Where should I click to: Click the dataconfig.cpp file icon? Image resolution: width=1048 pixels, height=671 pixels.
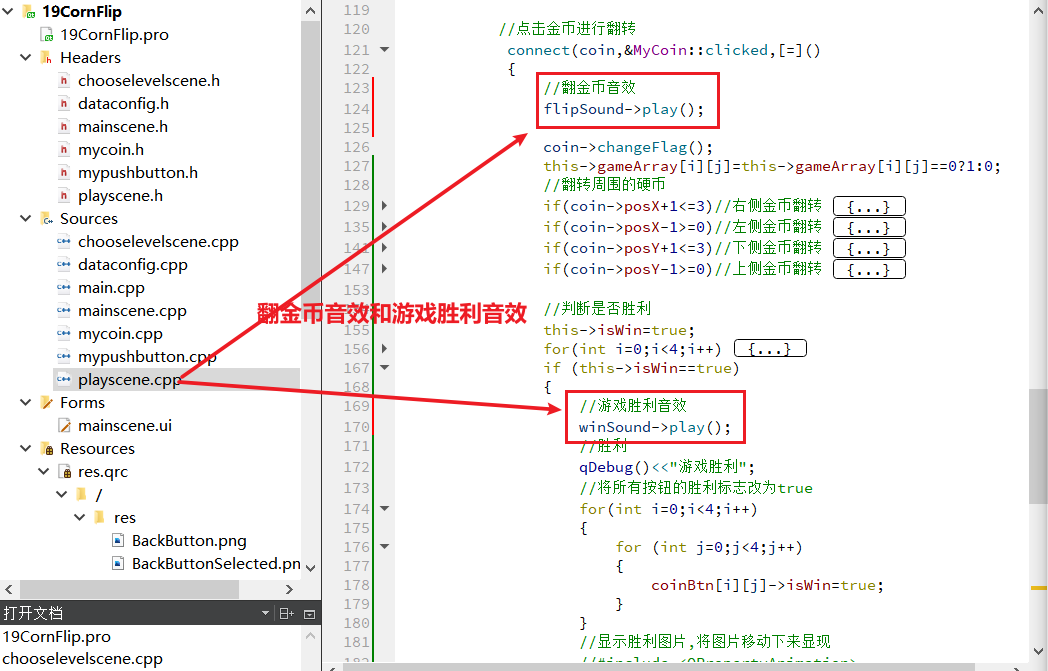[x=64, y=265]
